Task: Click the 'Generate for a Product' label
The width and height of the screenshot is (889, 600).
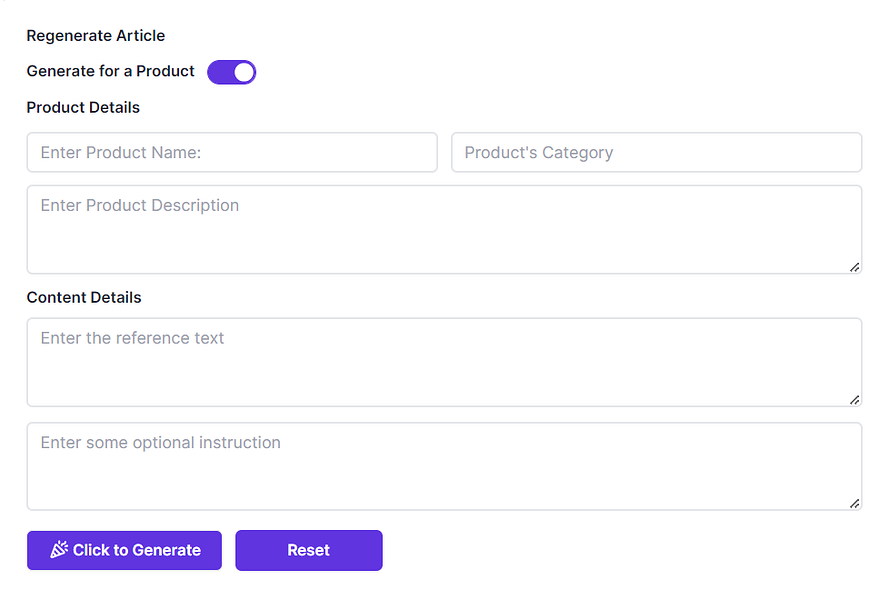Action: tap(110, 72)
